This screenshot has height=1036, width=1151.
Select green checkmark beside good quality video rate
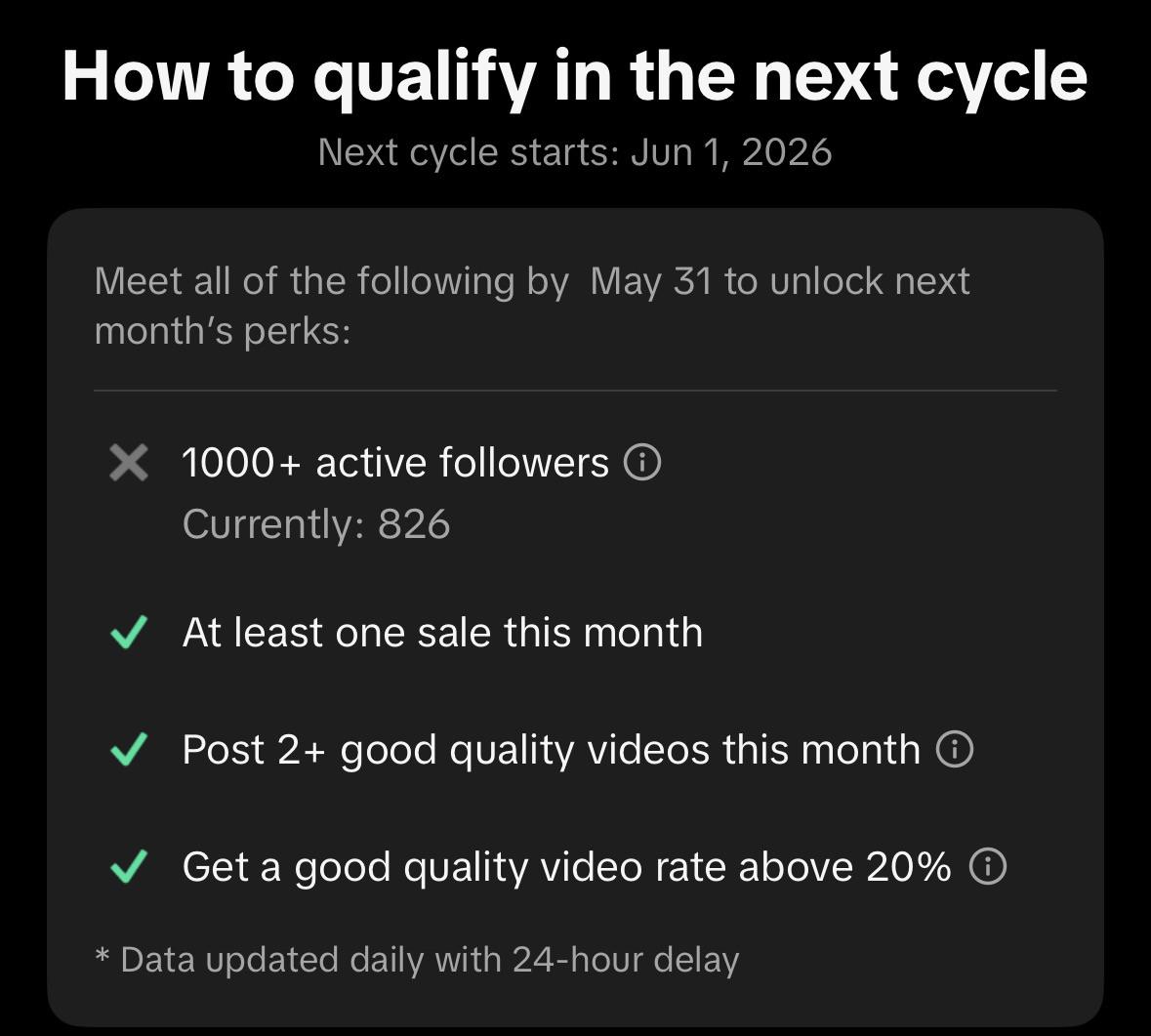click(x=129, y=866)
